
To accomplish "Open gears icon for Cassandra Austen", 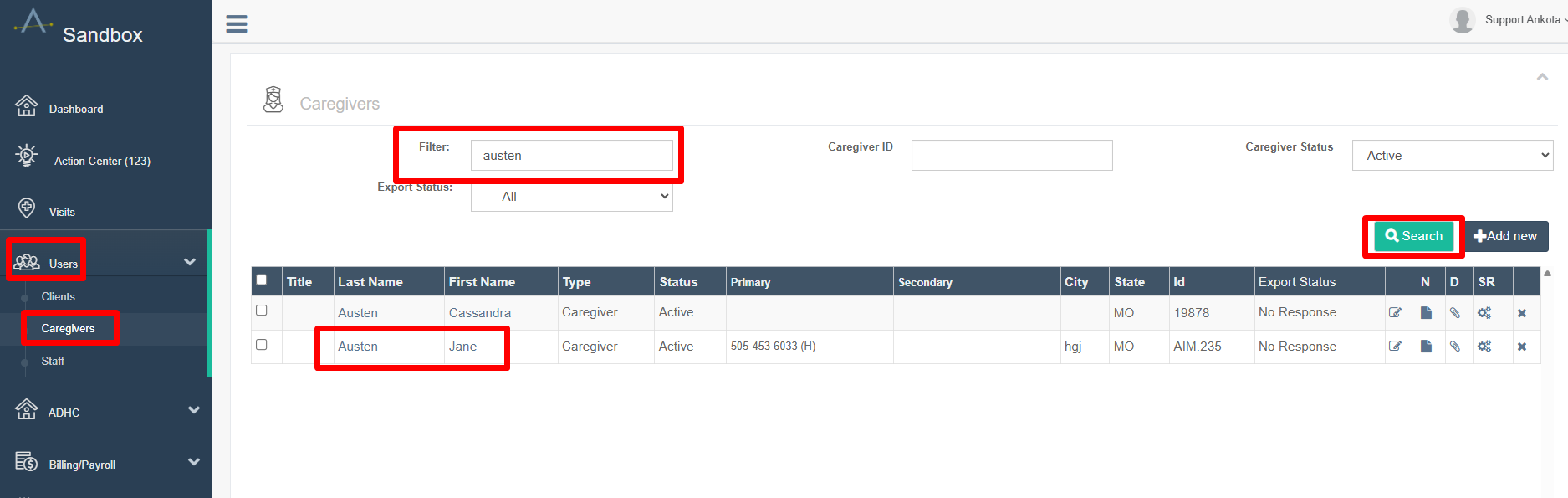I will pos(1484,313).
